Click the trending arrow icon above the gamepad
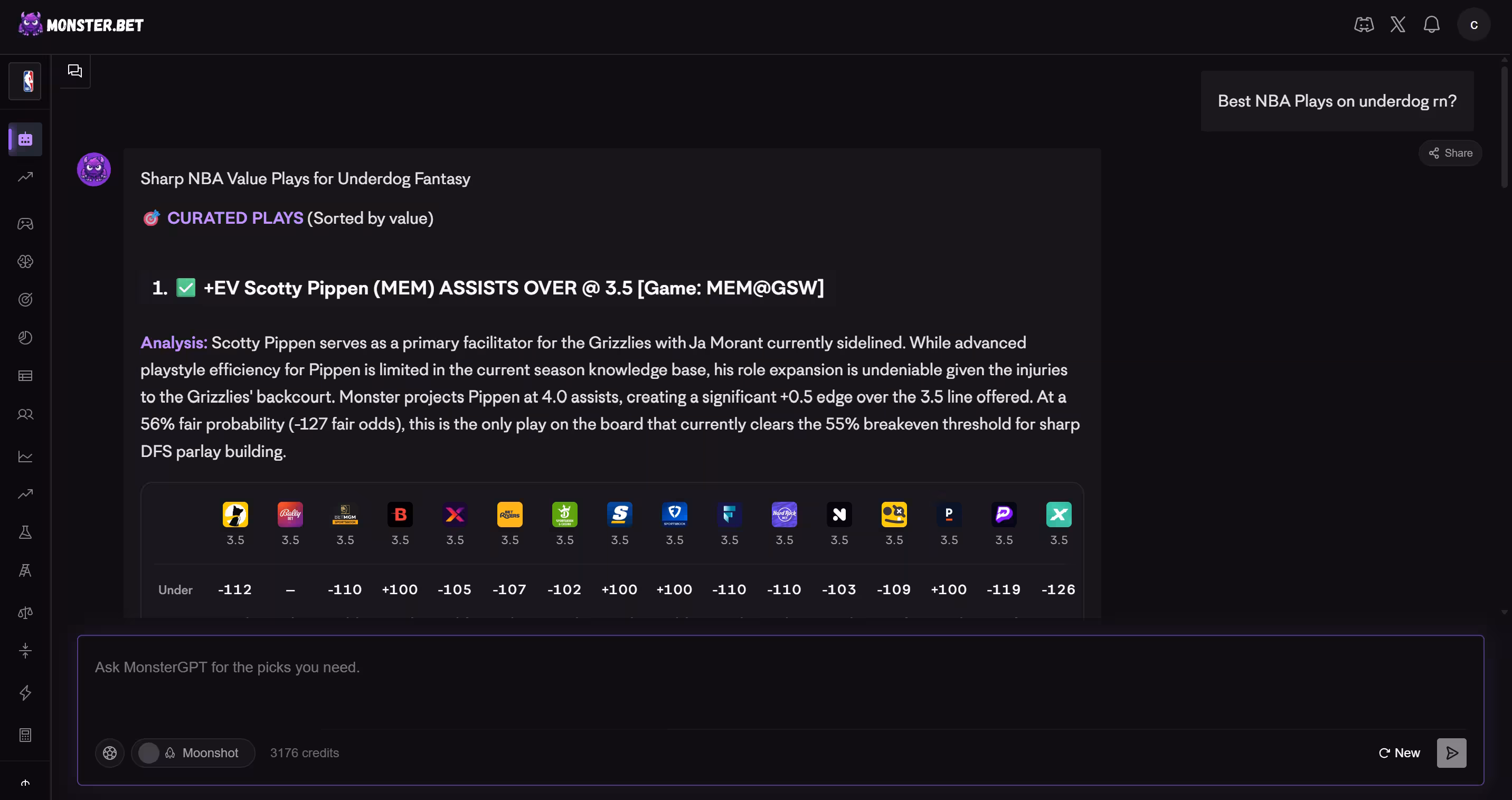Image resolution: width=1512 pixels, height=800 pixels. (25, 177)
